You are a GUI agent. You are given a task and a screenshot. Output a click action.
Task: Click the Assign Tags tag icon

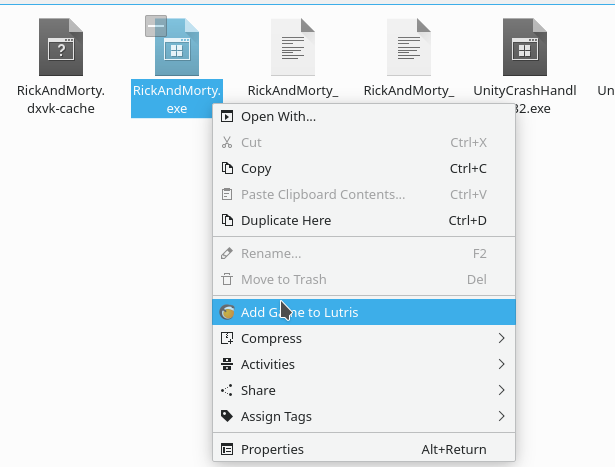tap(227, 416)
